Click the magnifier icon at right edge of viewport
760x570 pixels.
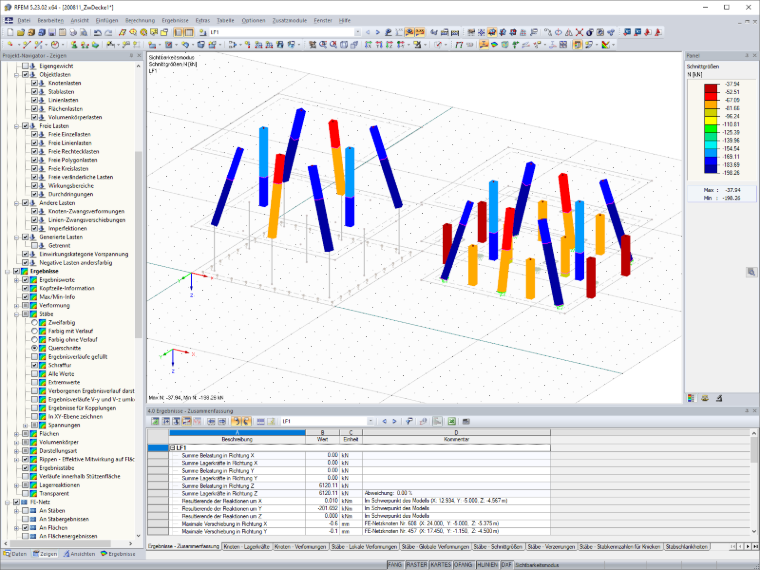(751, 272)
